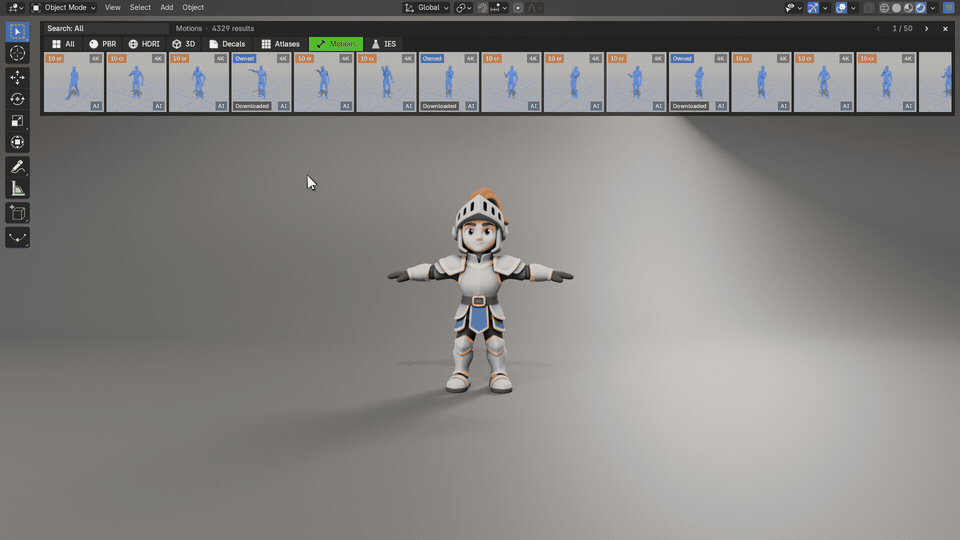Switch to material preview shading
Image resolution: width=960 pixels, height=540 pixels.
pos(909,7)
